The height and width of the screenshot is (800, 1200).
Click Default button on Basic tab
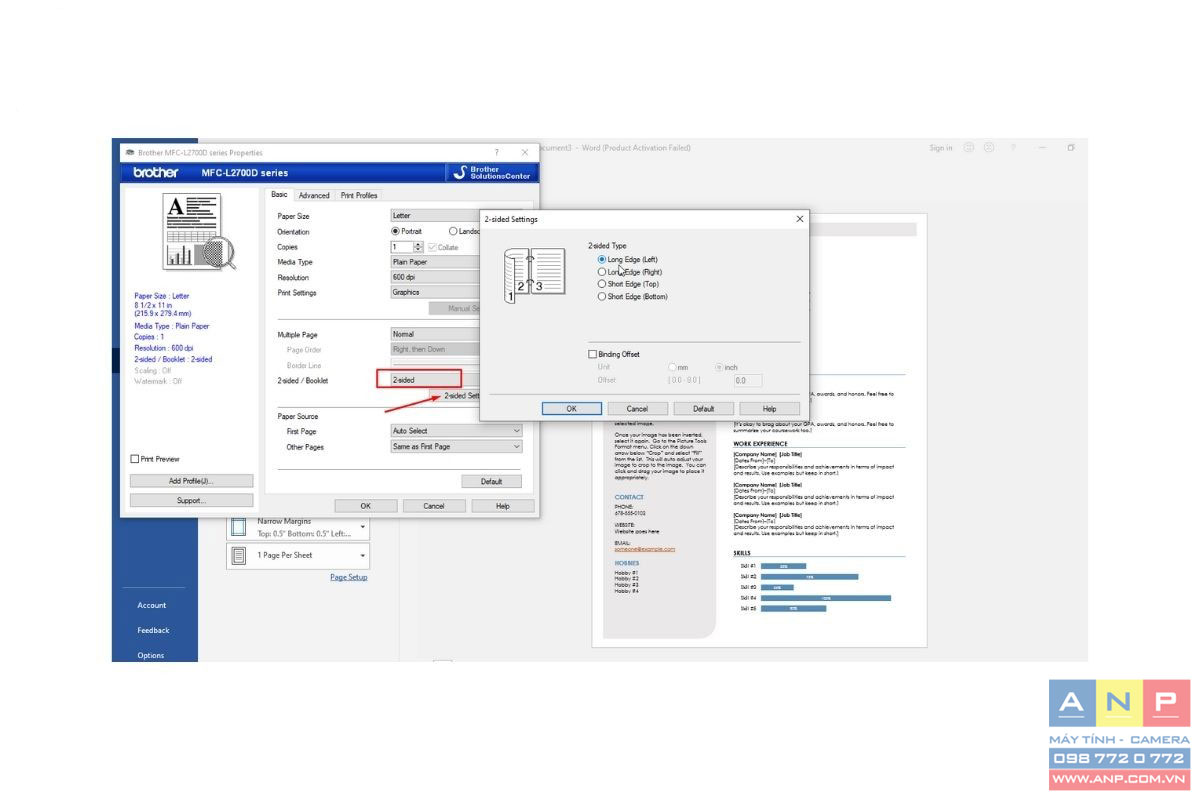[491, 481]
